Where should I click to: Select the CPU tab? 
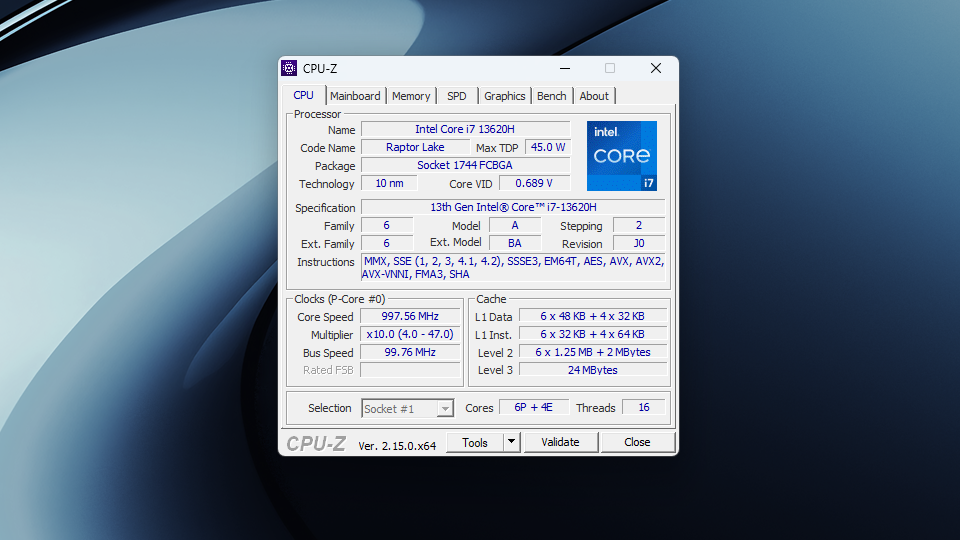pyautogui.click(x=303, y=95)
